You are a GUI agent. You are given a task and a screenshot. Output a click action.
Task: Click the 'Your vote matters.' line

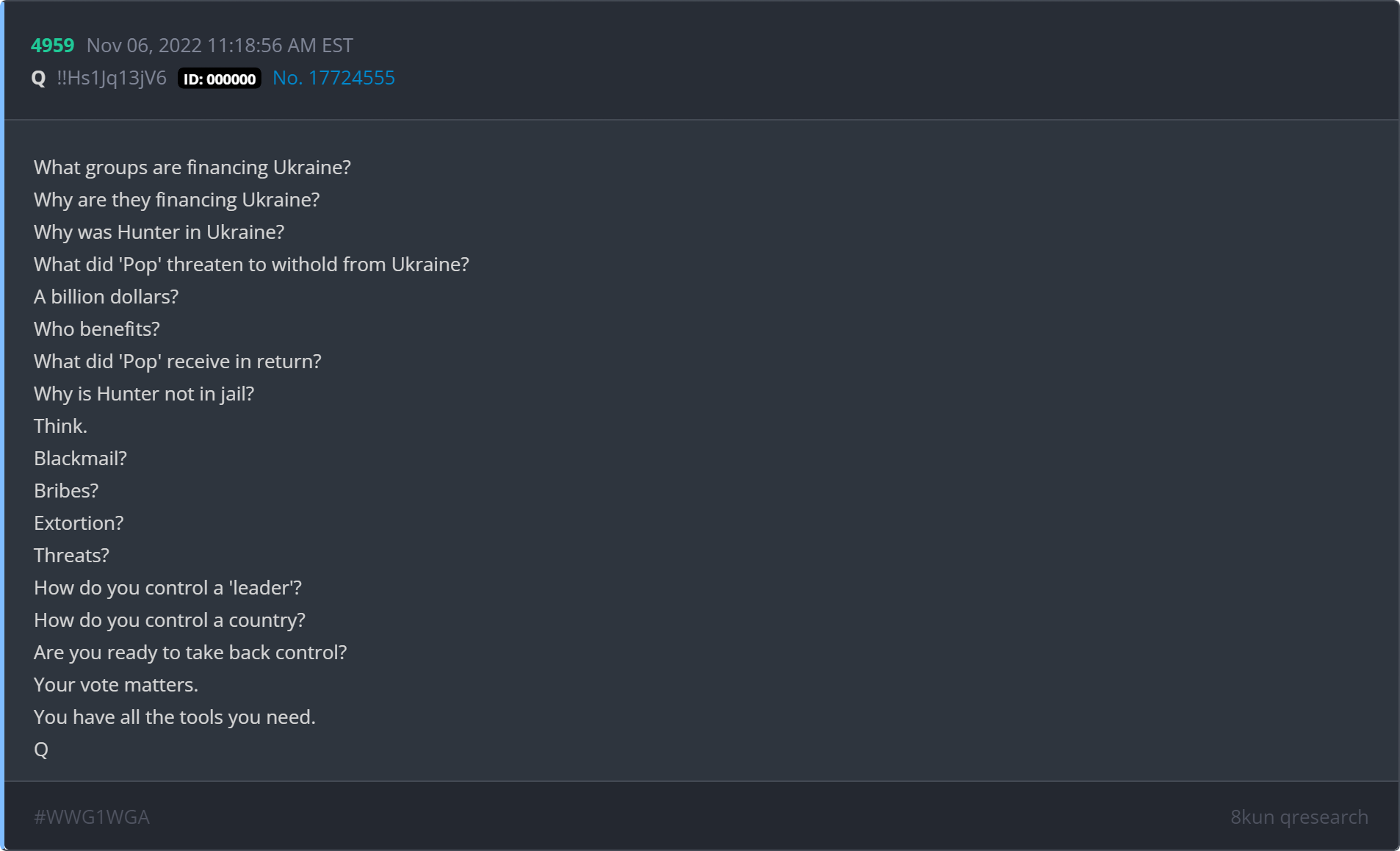116,685
